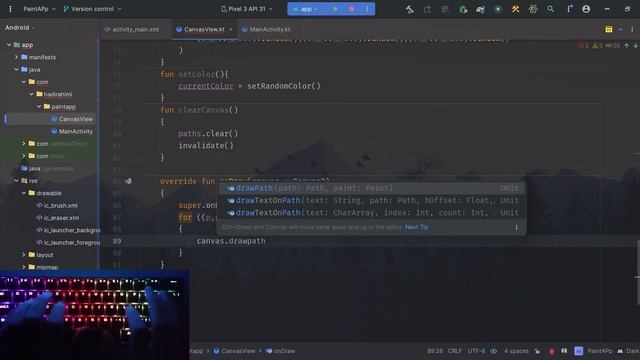Image resolution: width=640 pixels, height=360 pixels.
Task: Click onDraw in breadcrumb bar
Action: tap(280, 351)
